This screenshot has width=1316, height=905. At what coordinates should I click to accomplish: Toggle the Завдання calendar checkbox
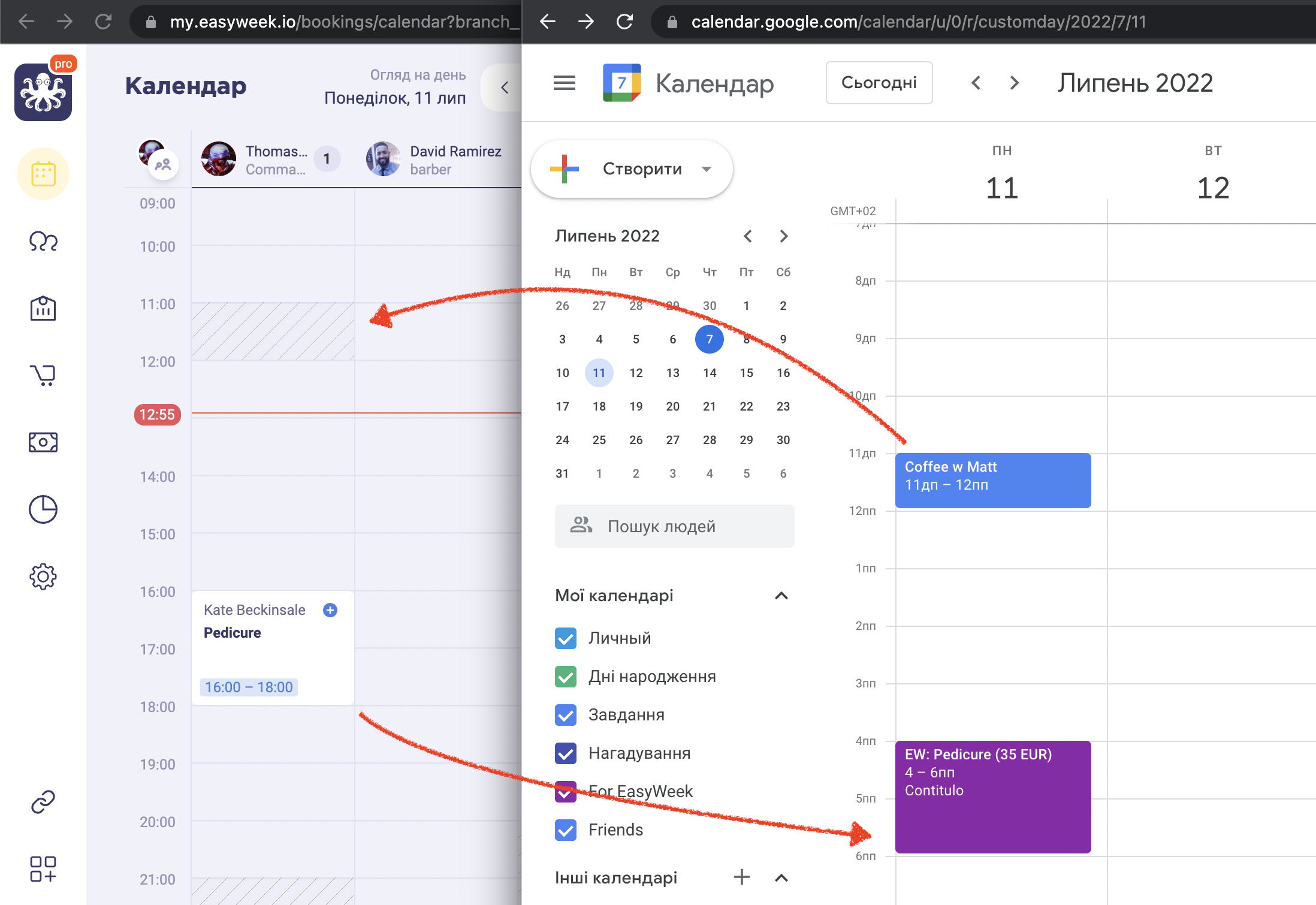566,715
